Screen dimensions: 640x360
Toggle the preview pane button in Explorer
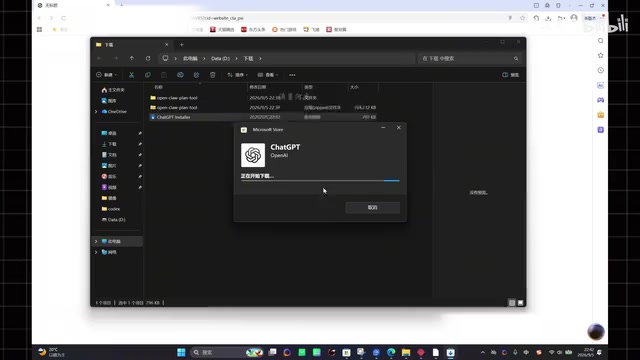click(x=511, y=75)
